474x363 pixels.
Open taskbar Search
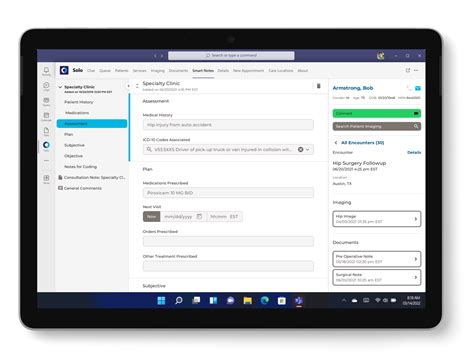tap(179, 301)
